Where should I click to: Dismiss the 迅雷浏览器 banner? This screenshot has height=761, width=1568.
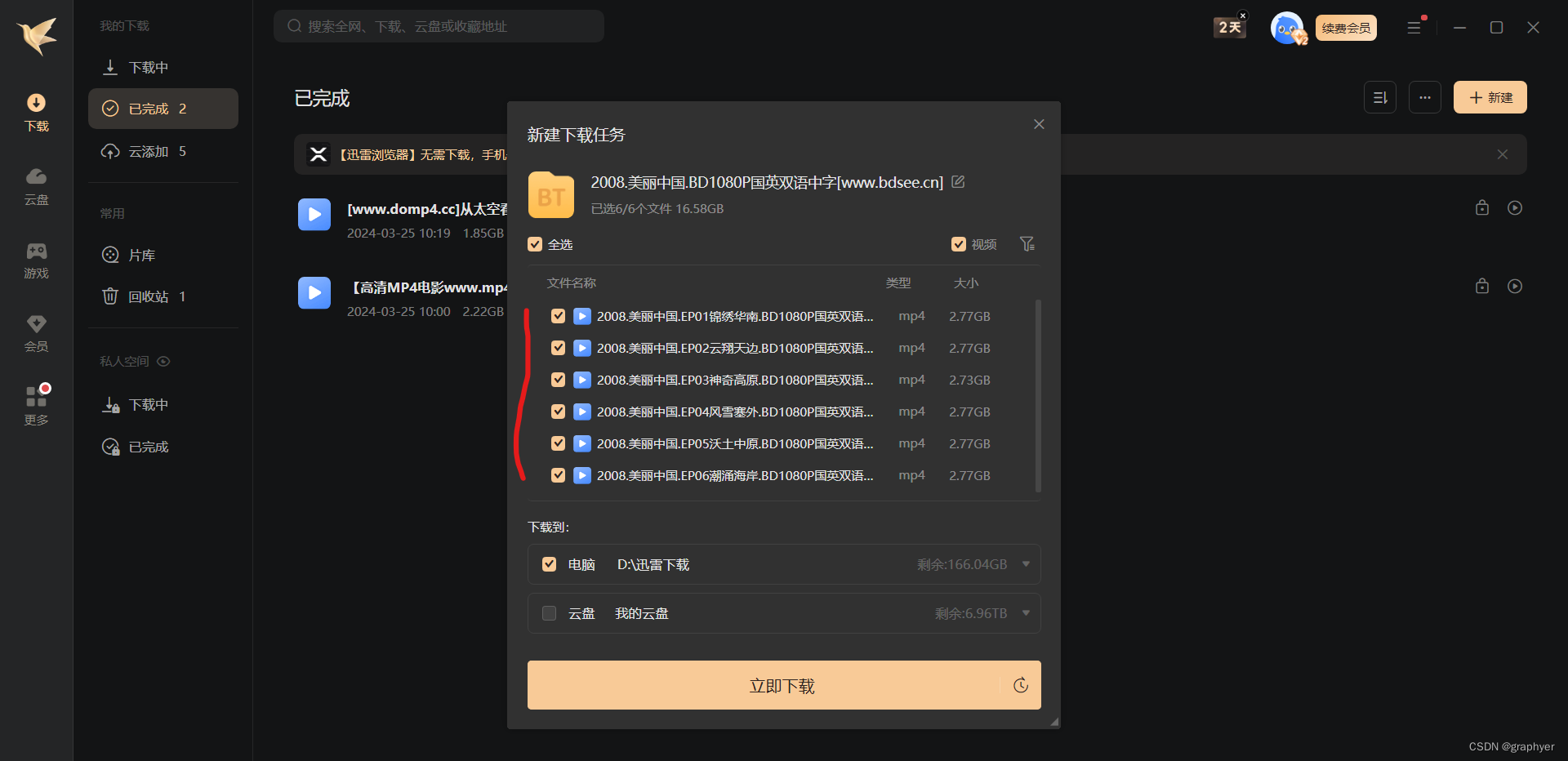coord(1503,154)
